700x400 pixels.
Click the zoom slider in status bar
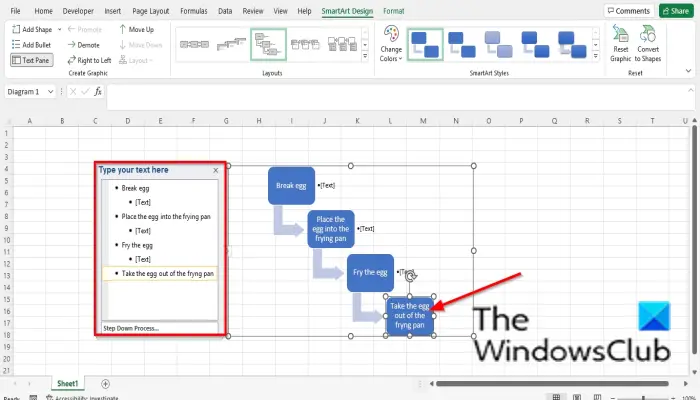(x=643, y=397)
